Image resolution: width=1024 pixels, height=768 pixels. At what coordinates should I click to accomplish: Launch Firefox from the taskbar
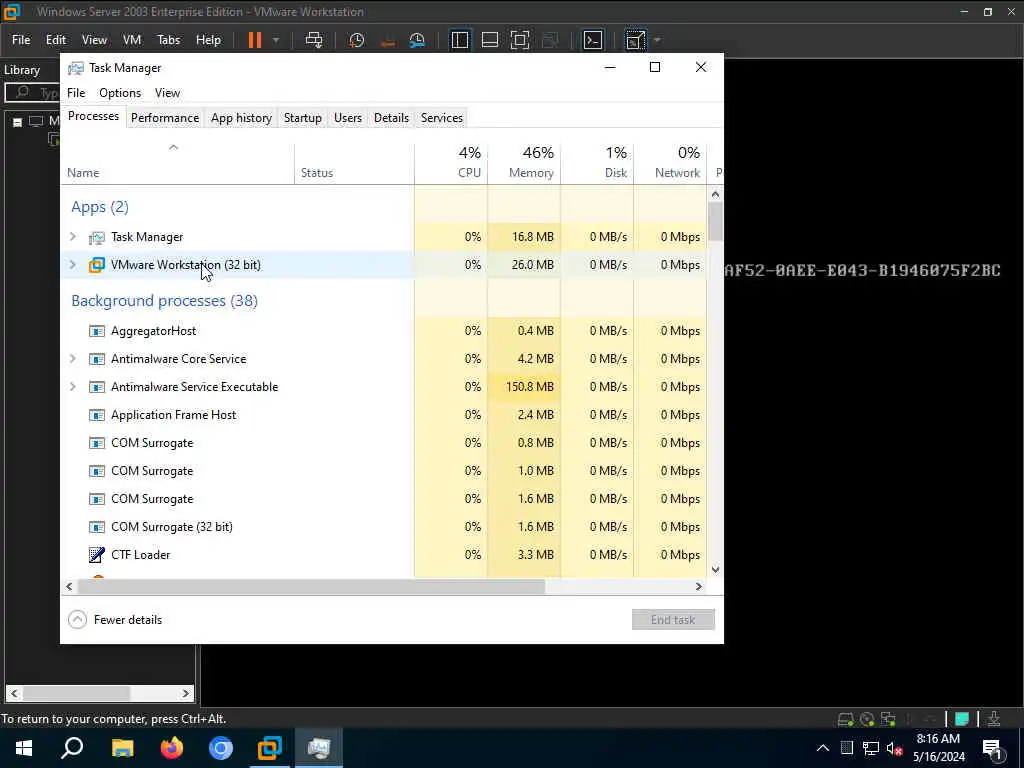(x=172, y=748)
